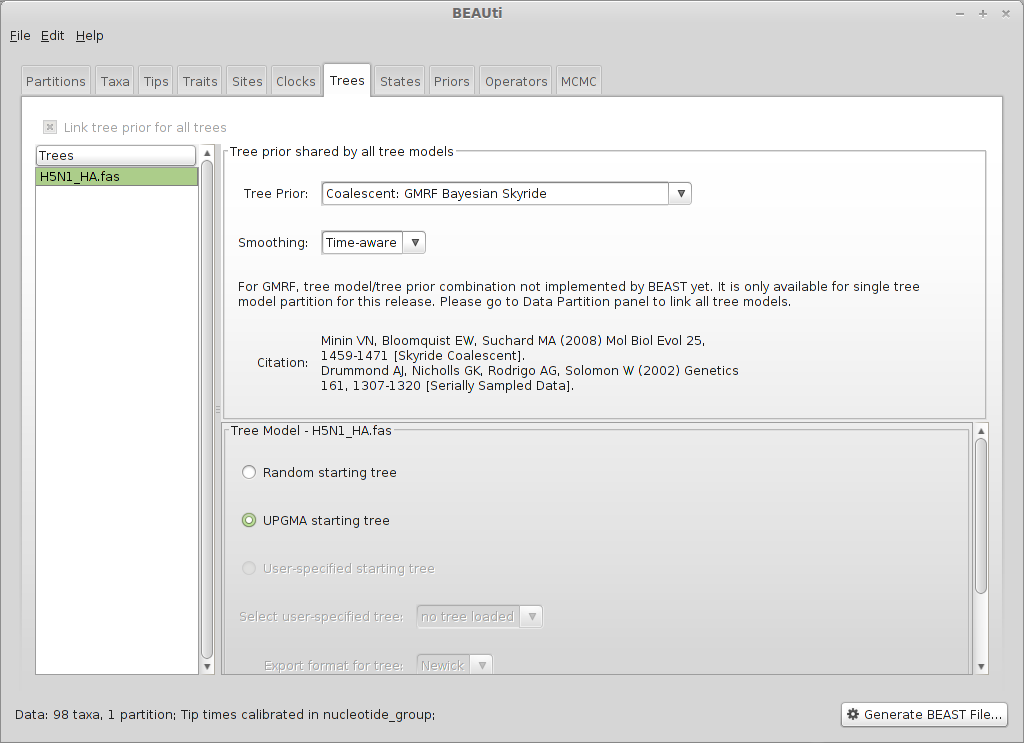Switch to the Partitions tab
The image size is (1024, 743).
[x=56, y=82]
